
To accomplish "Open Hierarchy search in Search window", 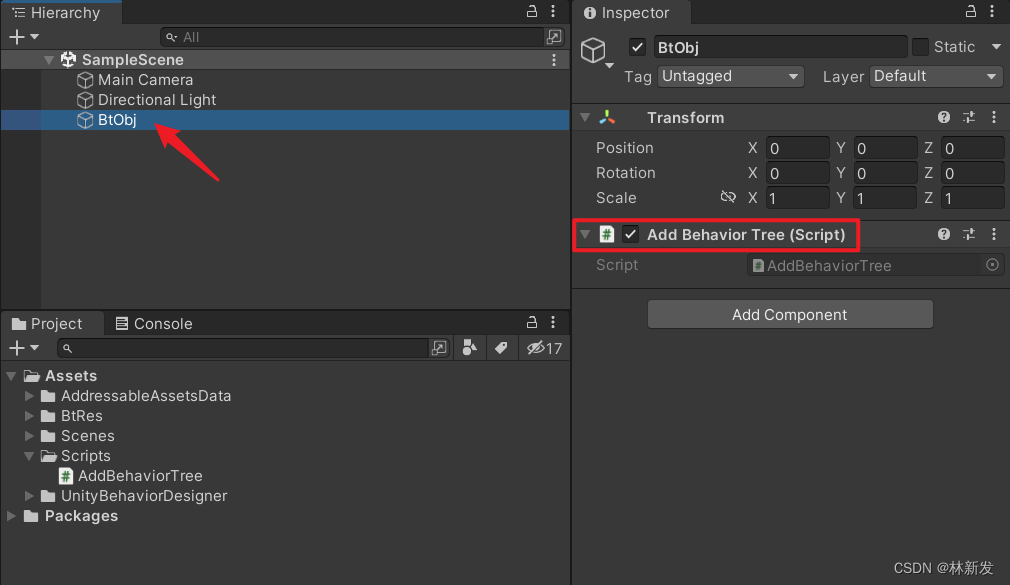I will click(554, 37).
